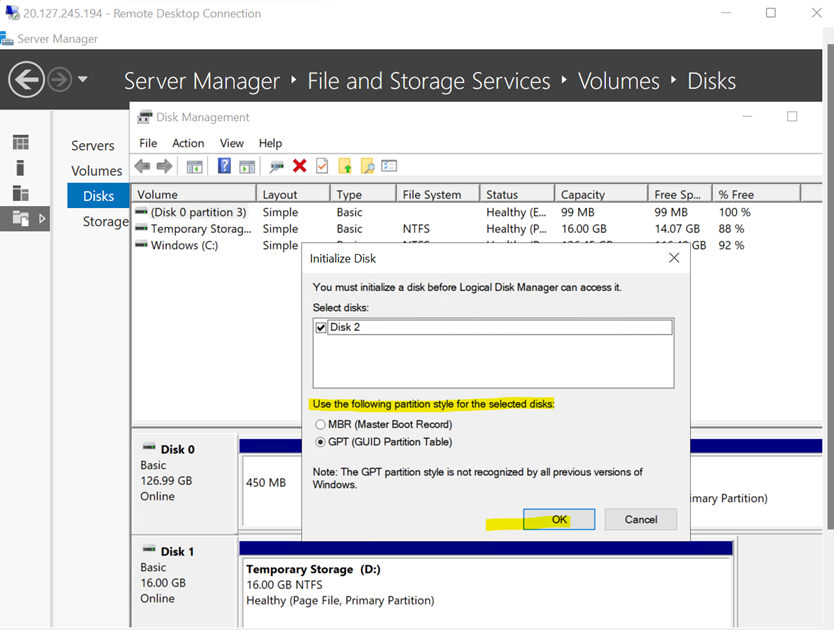834x630 pixels.
Task: Cancel the Initialize Disk dialog
Action: click(x=640, y=519)
